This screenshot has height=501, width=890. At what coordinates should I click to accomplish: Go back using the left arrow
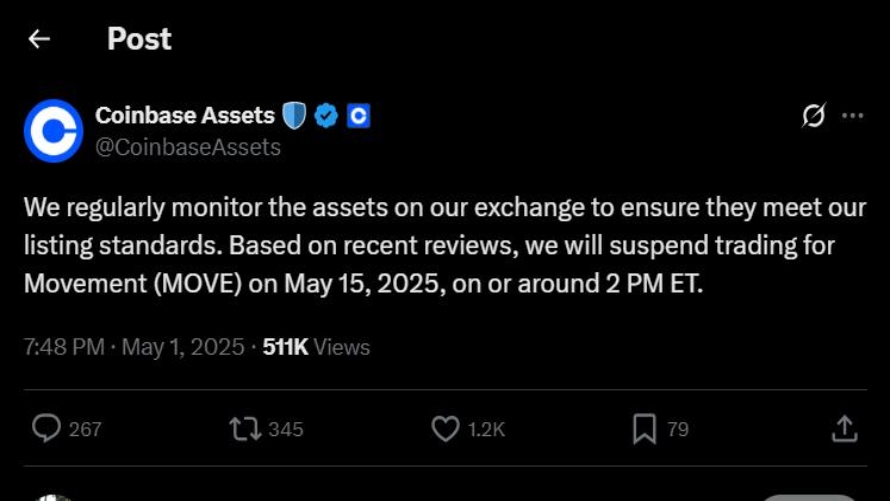point(39,39)
